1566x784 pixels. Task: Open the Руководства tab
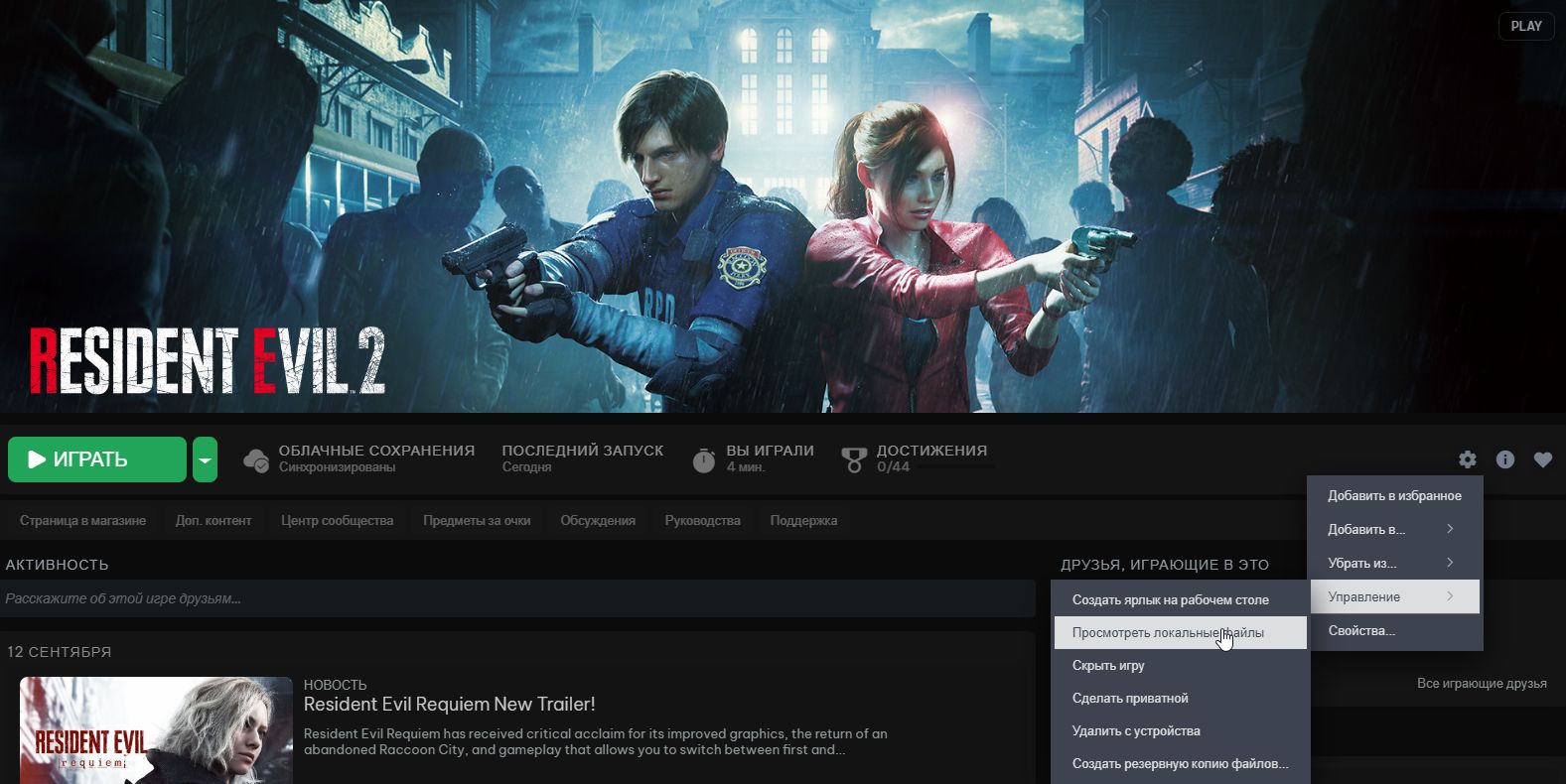point(703,520)
